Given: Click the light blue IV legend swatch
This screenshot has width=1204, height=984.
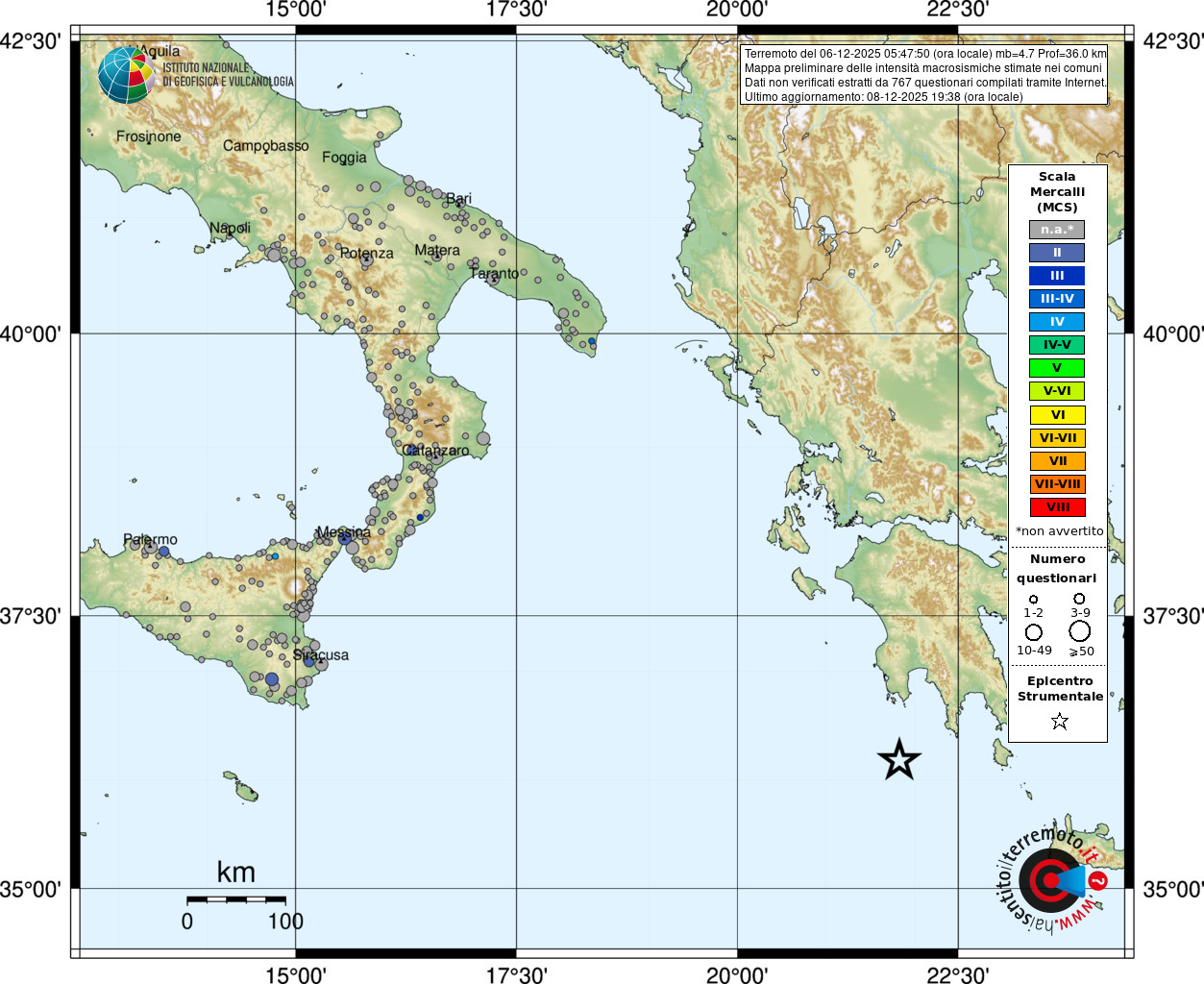Looking at the screenshot, I should click(x=1057, y=322).
